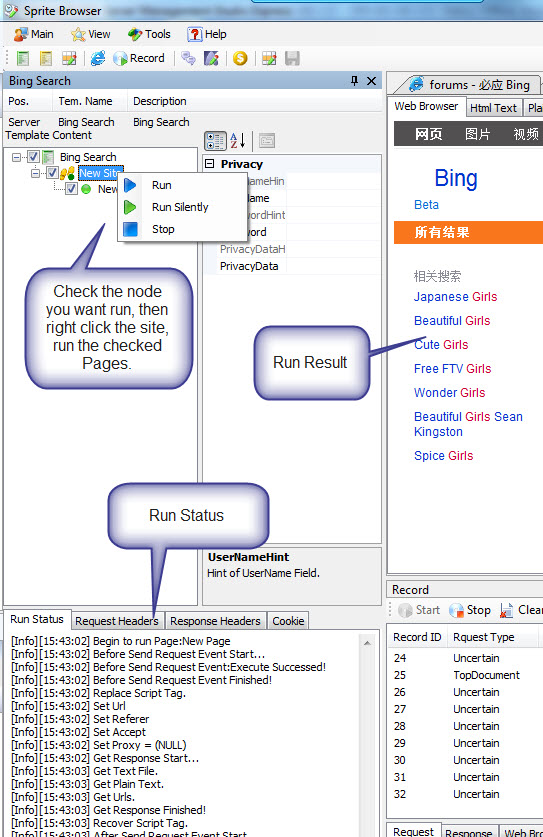Toggle the New Site node checkbox
This screenshot has height=837, width=543.
point(52,173)
